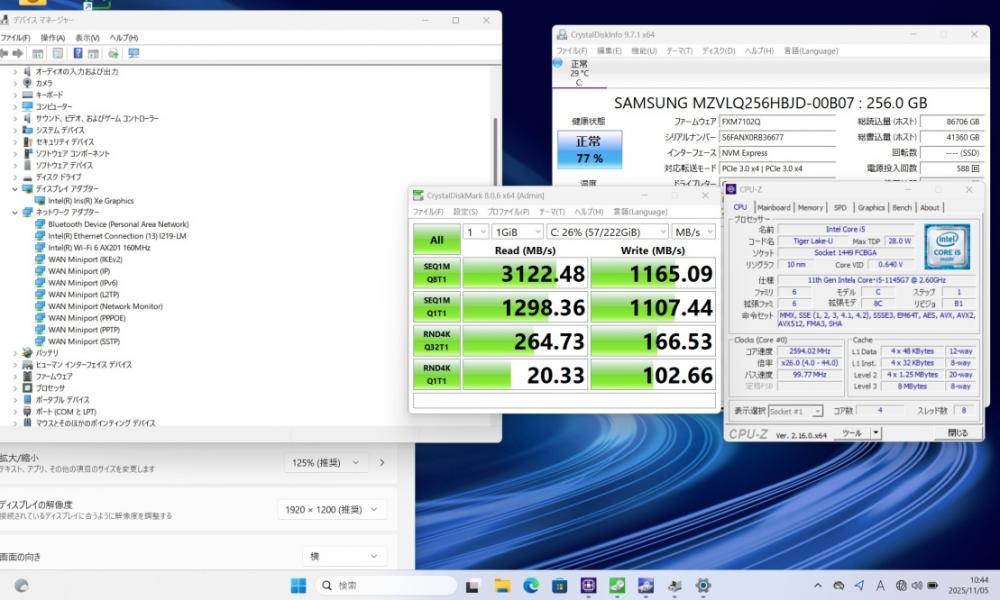Open the 設定(S) menu in CrystalDiskMark

[x=465, y=212]
